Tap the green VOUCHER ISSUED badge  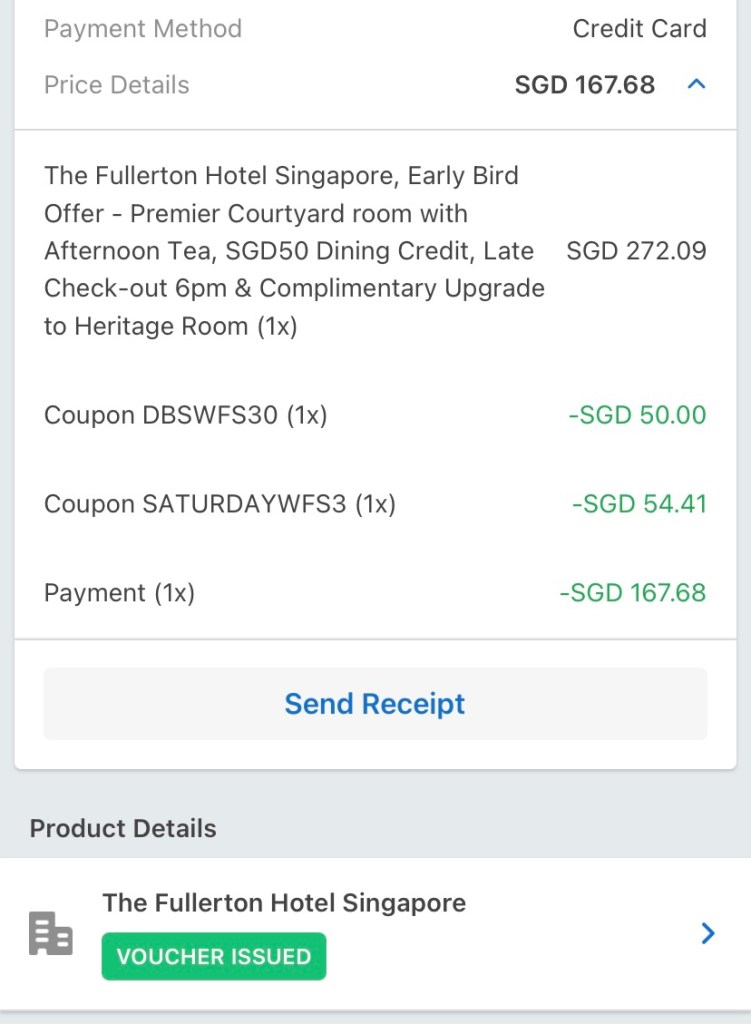point(214,956)
